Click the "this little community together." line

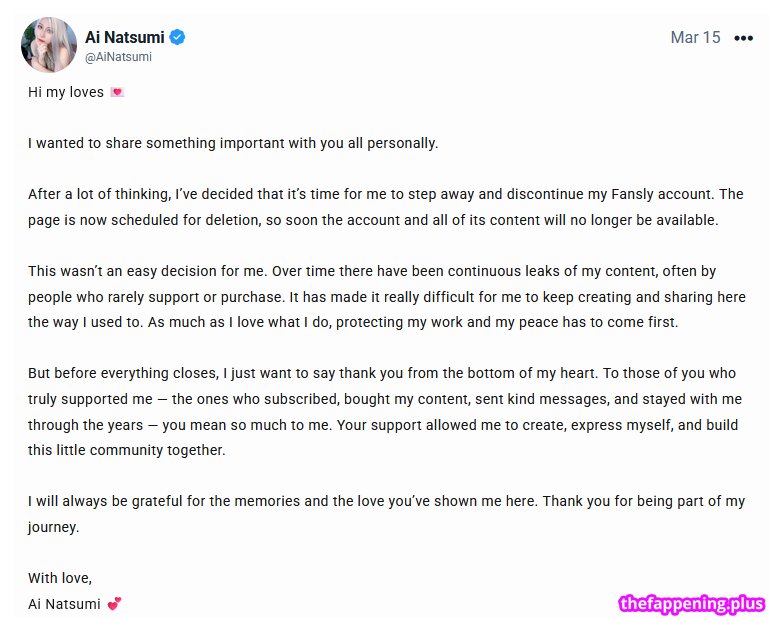tap(126, 450)
